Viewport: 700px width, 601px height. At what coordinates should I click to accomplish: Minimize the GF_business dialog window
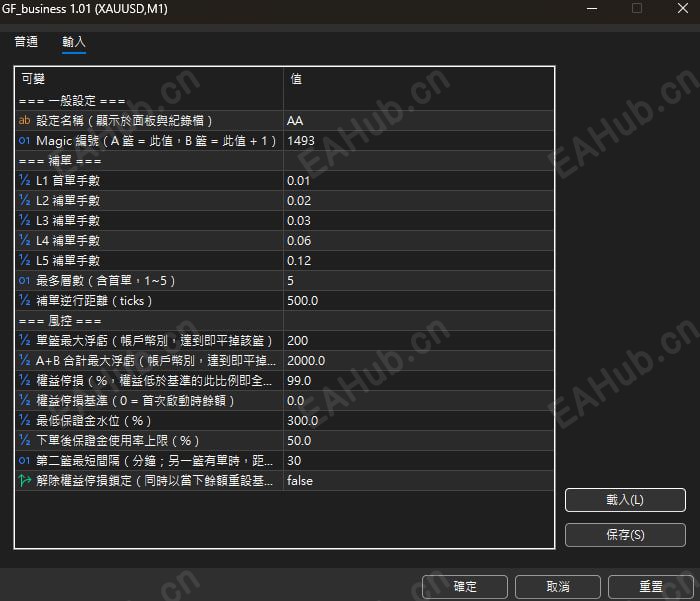point(592,8)
